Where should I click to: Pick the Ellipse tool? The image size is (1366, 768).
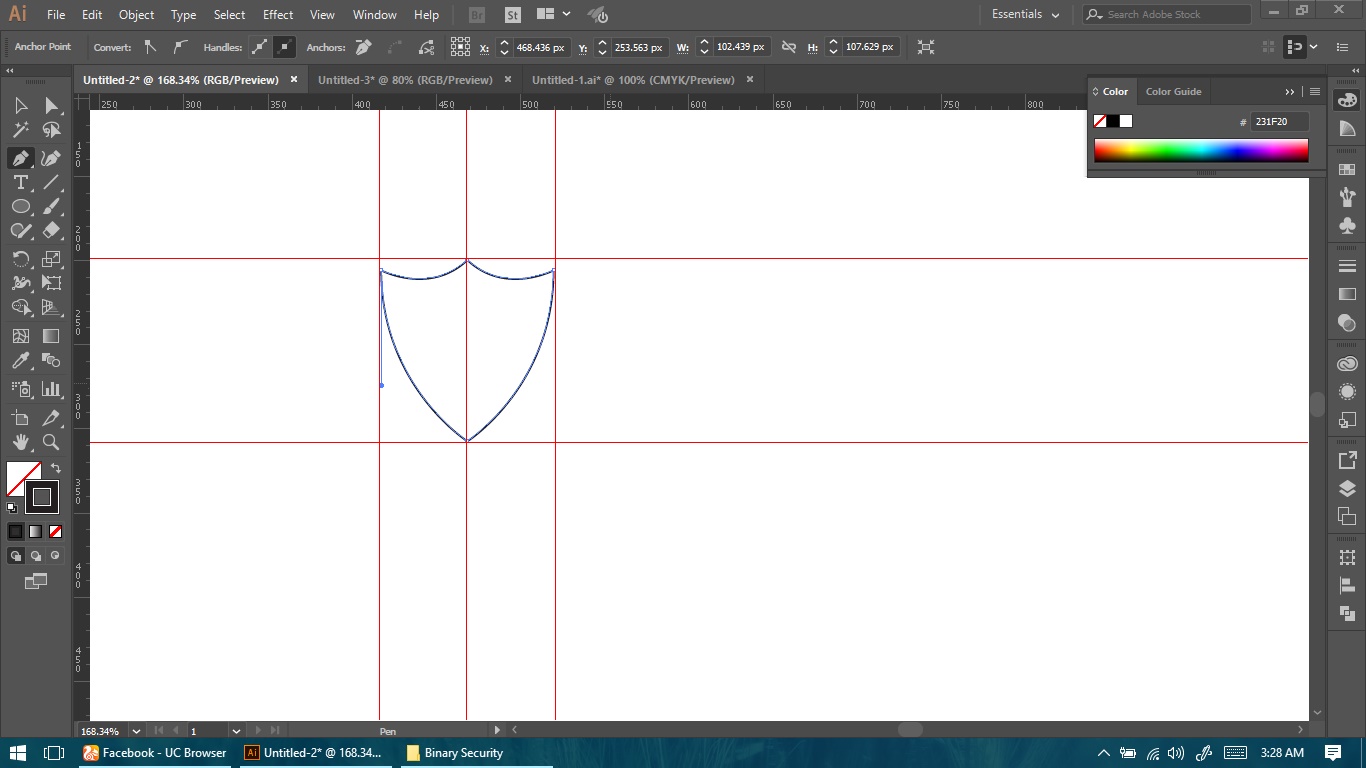[20, 207]
